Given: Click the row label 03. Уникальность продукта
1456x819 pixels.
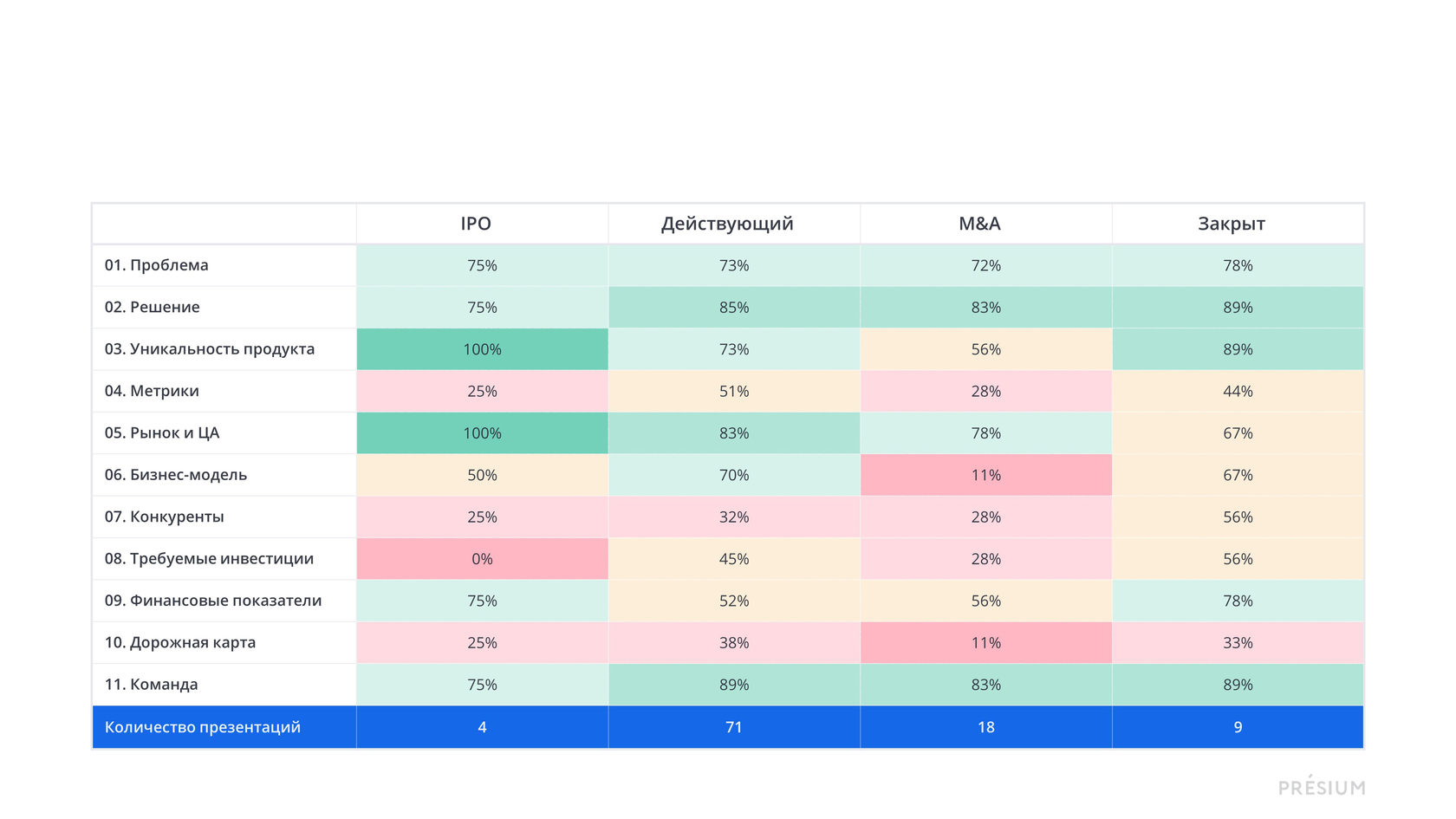Looking at the screenshot, I should point(210,349).
